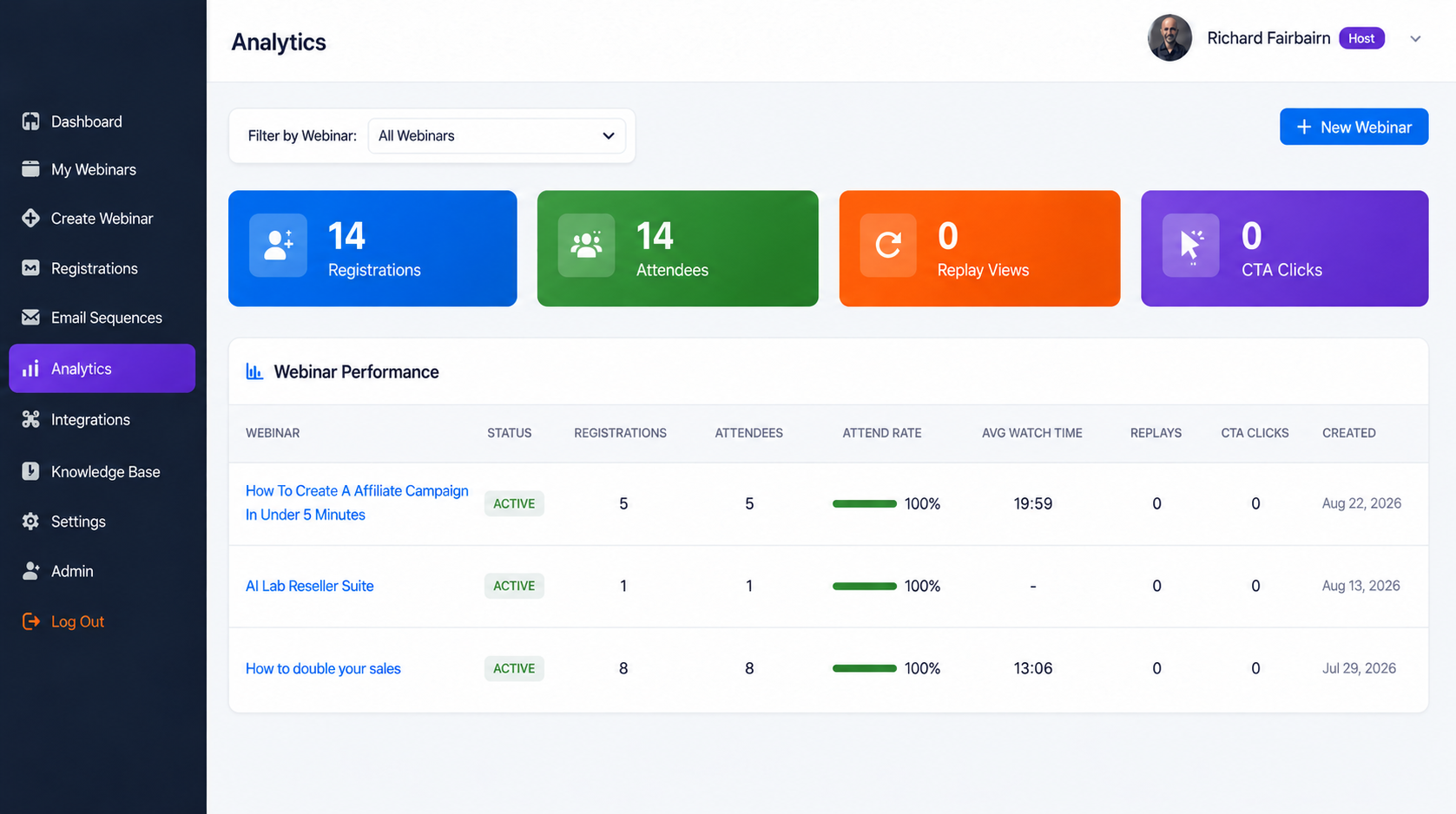The width and height of the screenshot is (1456, 814).
Task: Click the Knowledge Base book icon
Action: coord(30,471)
